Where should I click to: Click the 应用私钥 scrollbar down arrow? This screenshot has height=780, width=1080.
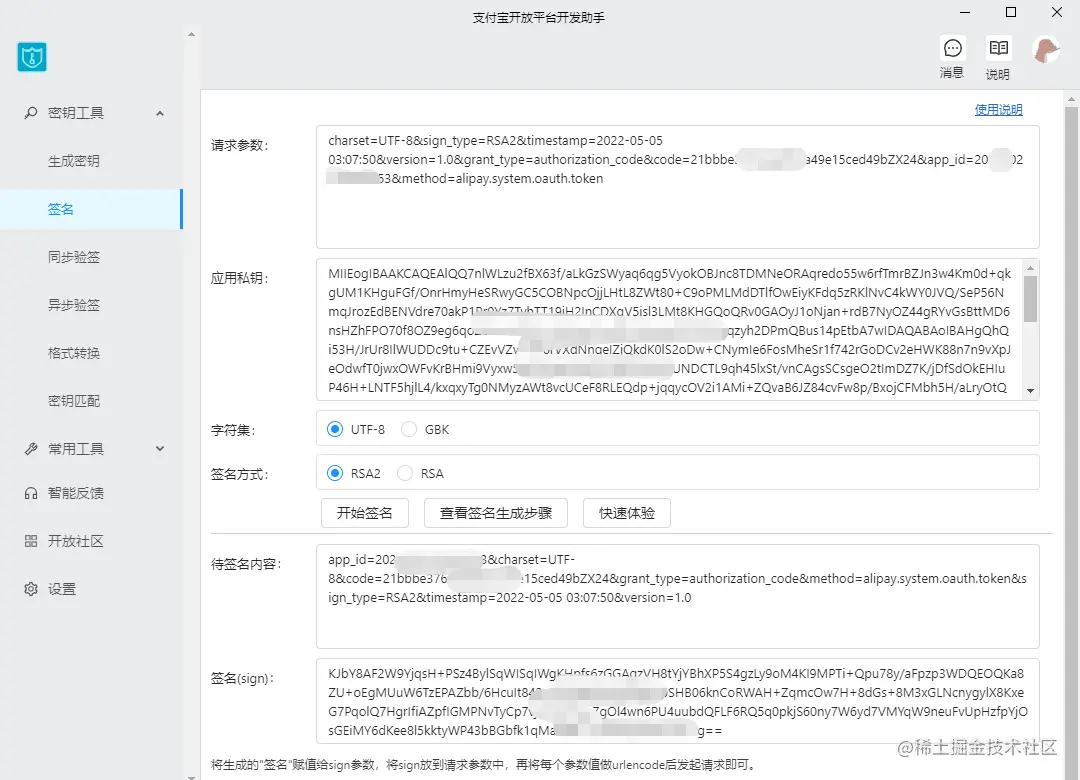click(1030, 391)
